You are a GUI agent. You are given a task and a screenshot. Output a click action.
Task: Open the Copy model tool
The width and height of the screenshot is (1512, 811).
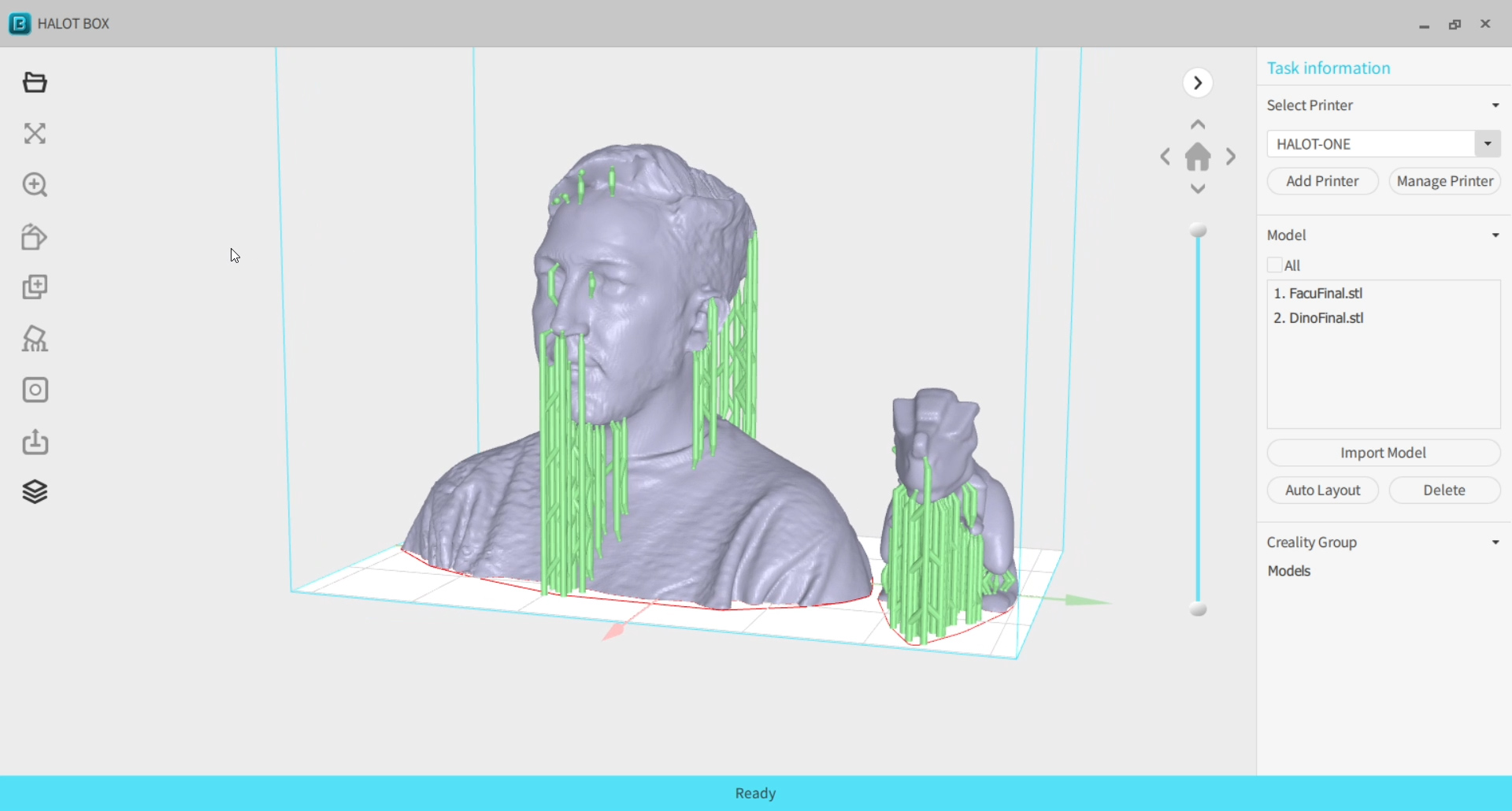pyautogui.click(x=35, y=287)
